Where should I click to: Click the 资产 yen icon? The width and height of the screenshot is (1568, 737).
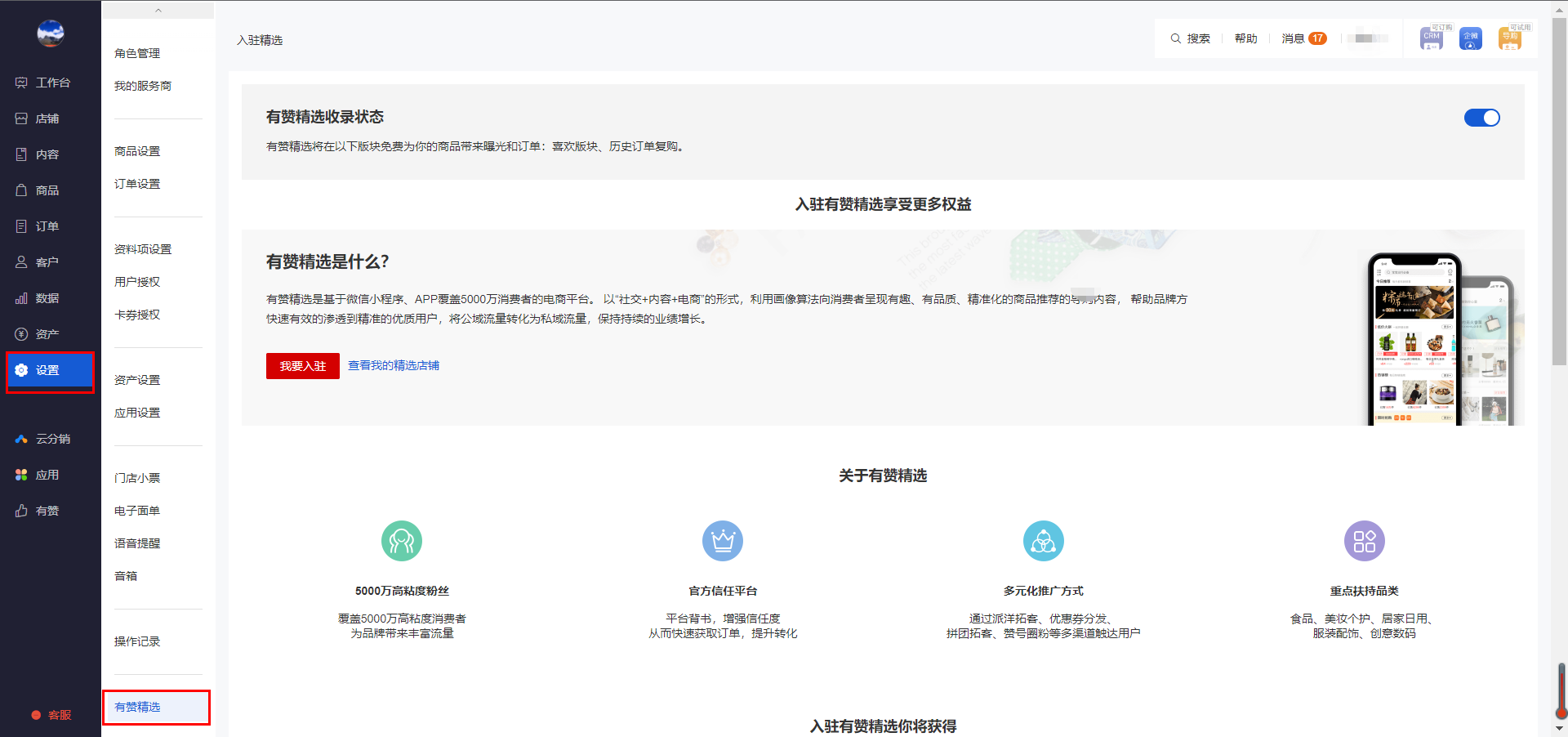(x=21, y=334)
